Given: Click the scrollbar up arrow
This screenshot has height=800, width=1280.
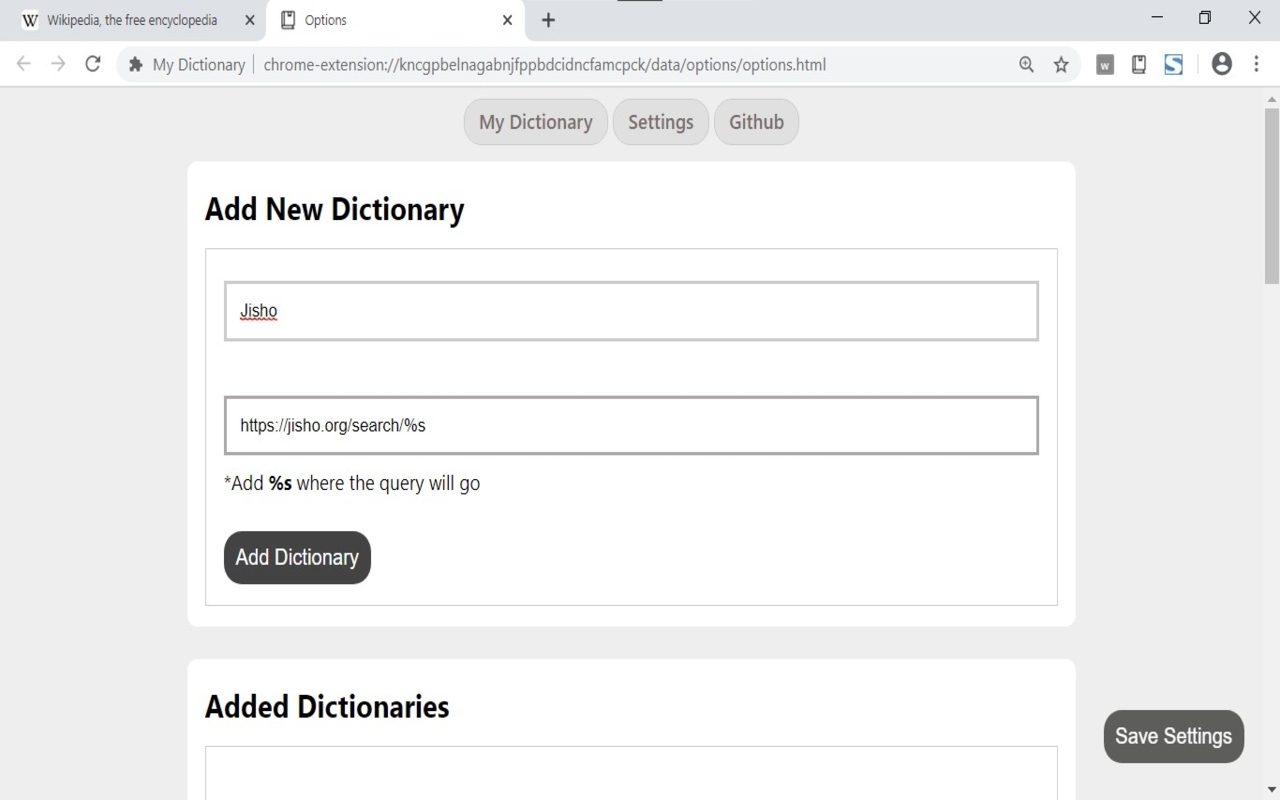Looking at the screenshot, I should 1272,99.
